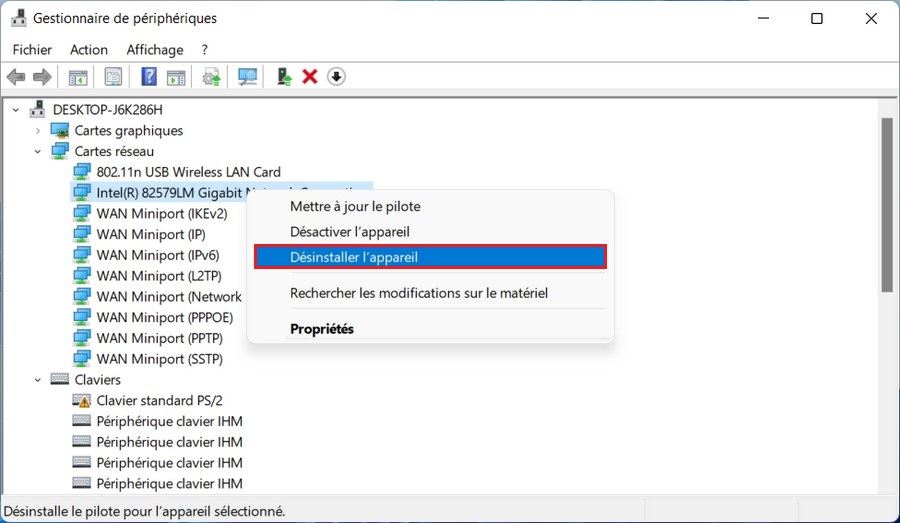Select the WAN Miniport (Network row
This screenshot has height=523, width=900.
coord(169,296)
